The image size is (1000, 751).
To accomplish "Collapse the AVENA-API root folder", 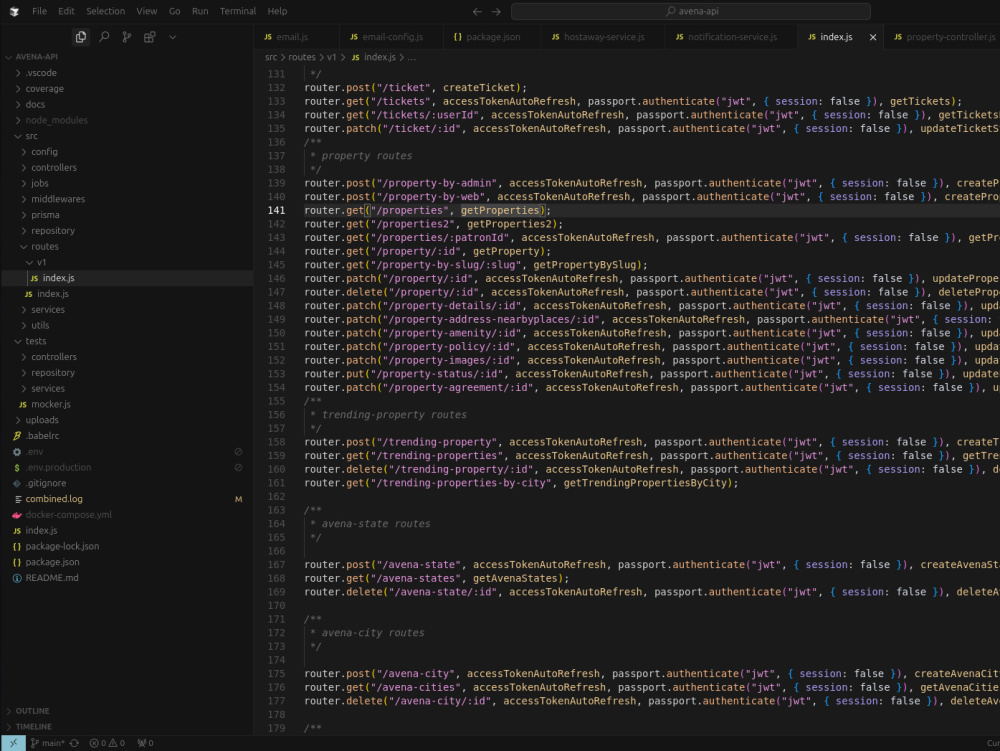I will [x=128, y=57].
